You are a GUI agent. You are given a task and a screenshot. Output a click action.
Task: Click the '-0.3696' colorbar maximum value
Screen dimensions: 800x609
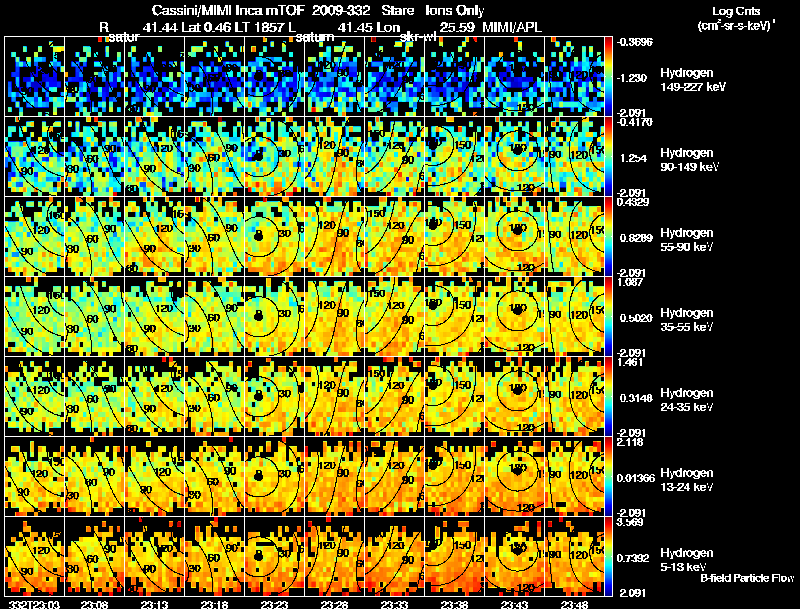634,42
